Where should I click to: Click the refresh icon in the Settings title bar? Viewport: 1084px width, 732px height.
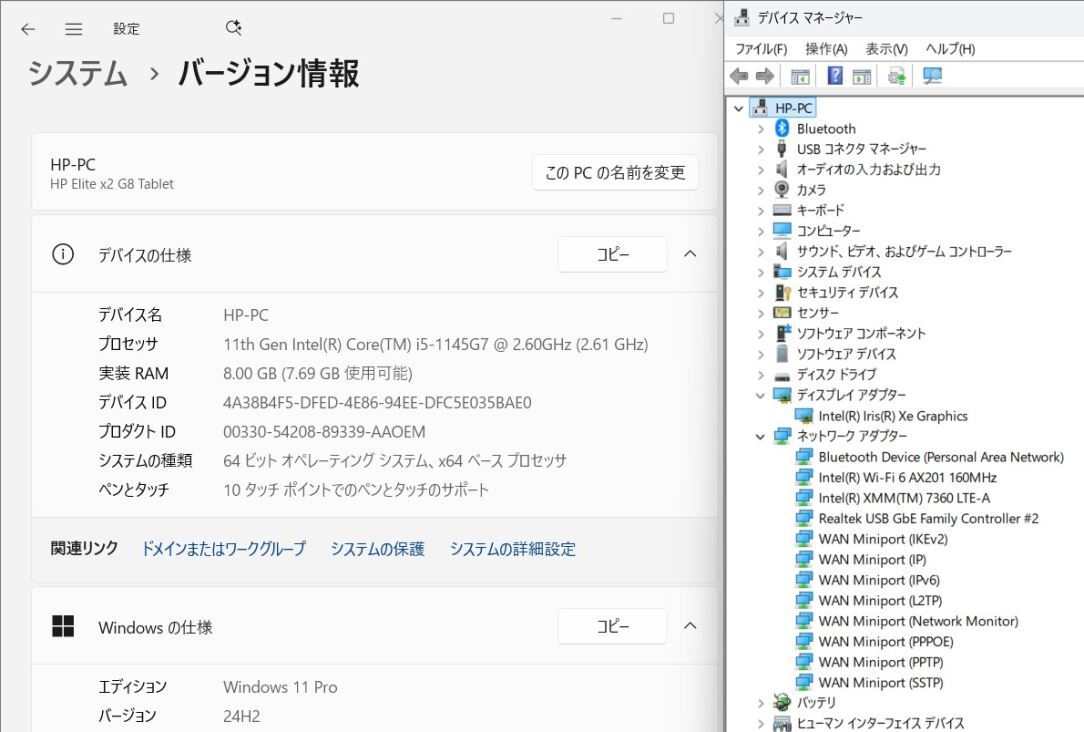(x=233, y=29)
